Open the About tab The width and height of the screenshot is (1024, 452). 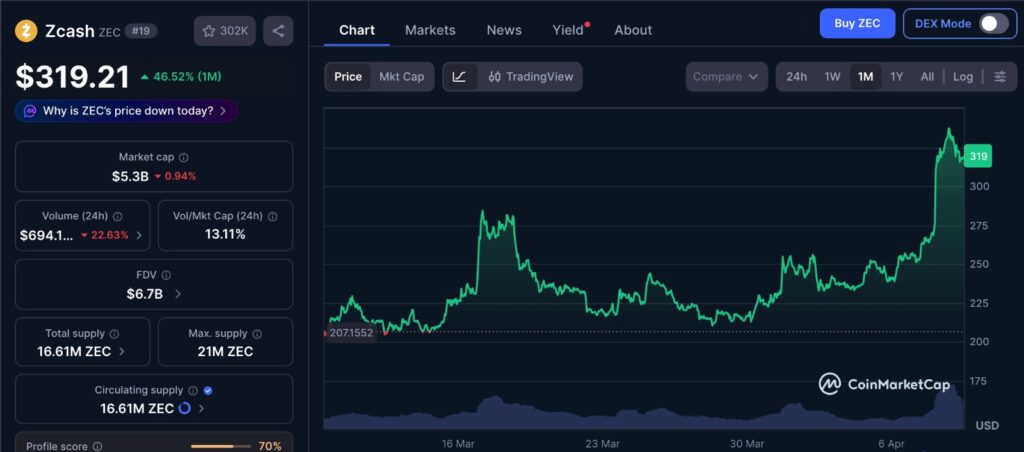pyautogui.click(x=633, y=30)
